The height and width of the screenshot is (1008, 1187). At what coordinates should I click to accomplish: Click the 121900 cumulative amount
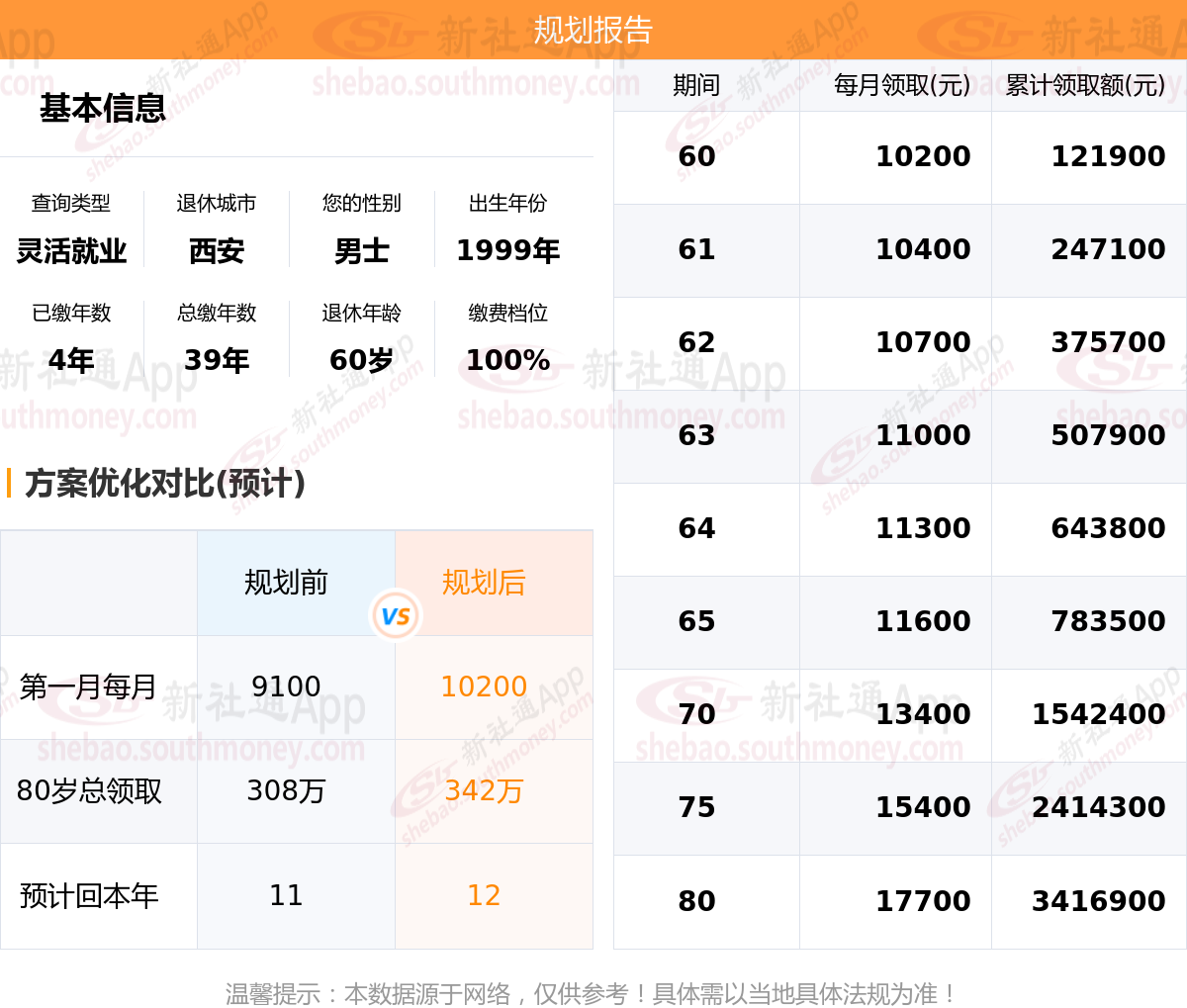(x=1108, y=156)
